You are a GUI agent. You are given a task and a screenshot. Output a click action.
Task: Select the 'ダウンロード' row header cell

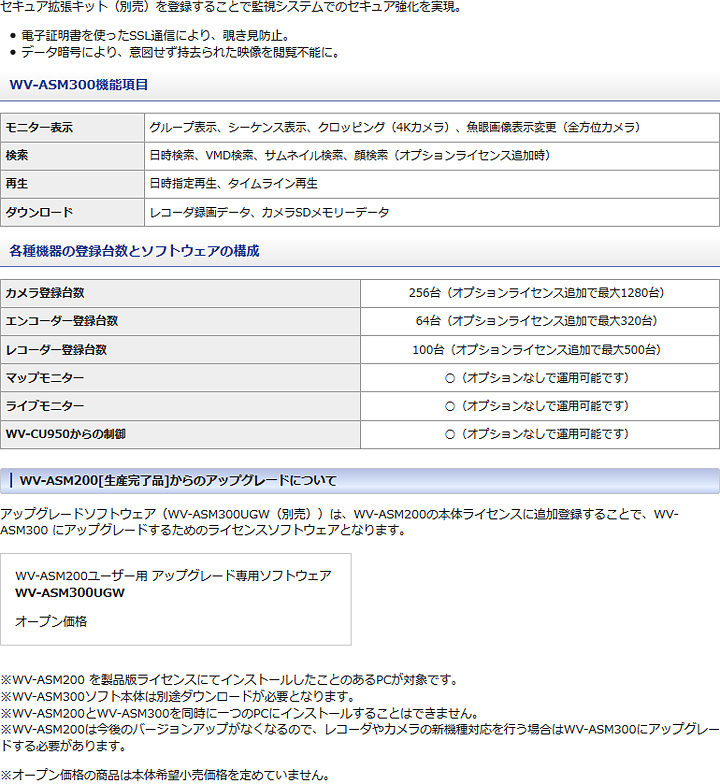(x=72, y=212)
